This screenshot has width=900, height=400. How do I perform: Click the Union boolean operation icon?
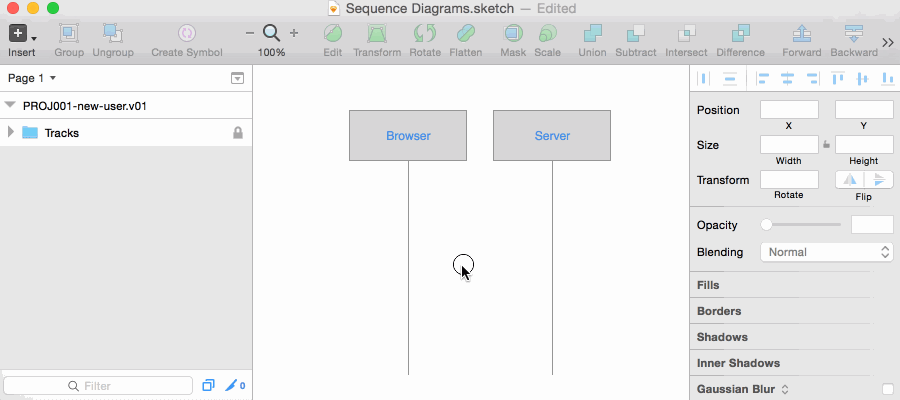(x=592, y=34)
